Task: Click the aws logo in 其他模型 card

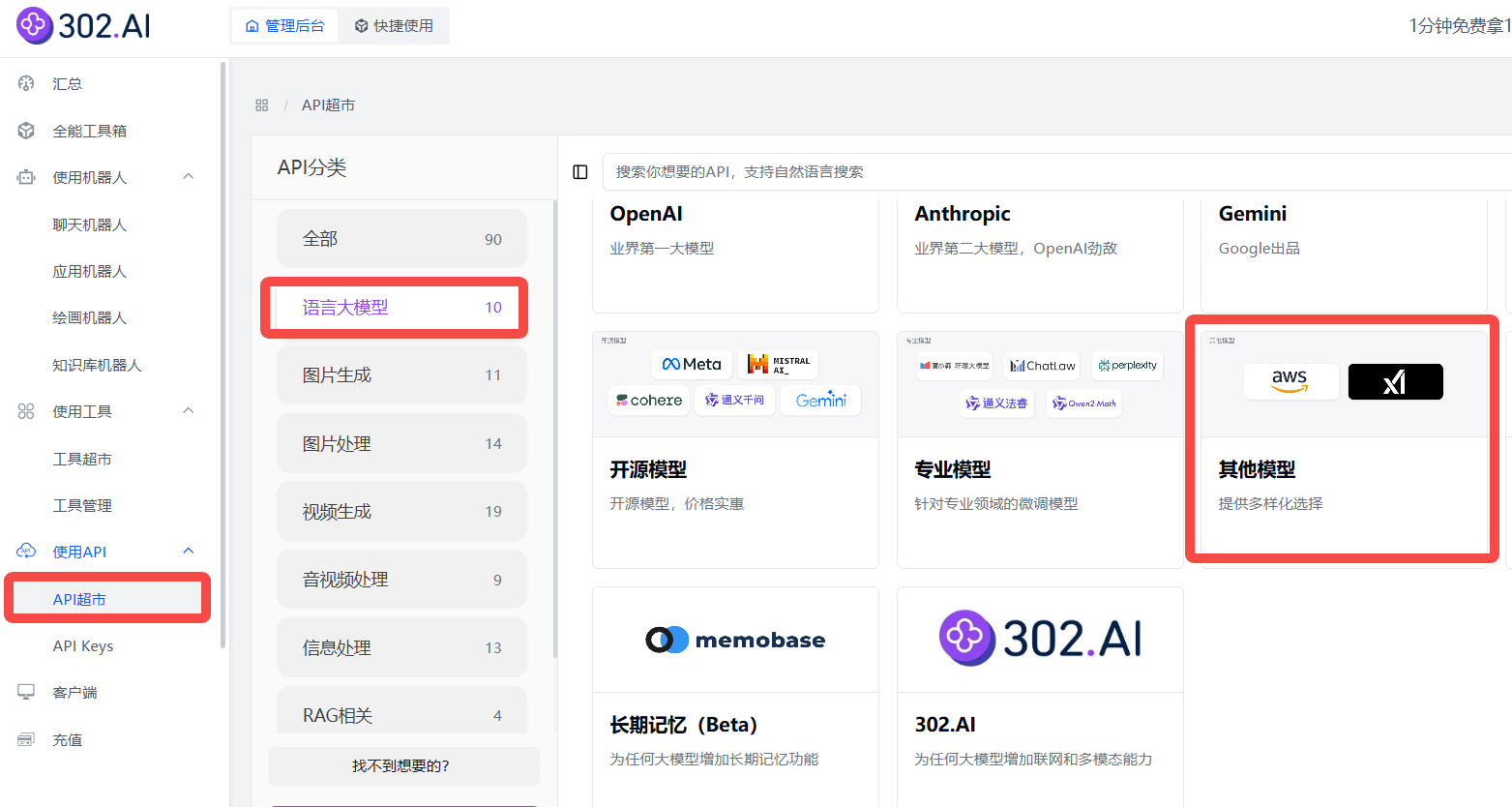Action: (1290, 381)
